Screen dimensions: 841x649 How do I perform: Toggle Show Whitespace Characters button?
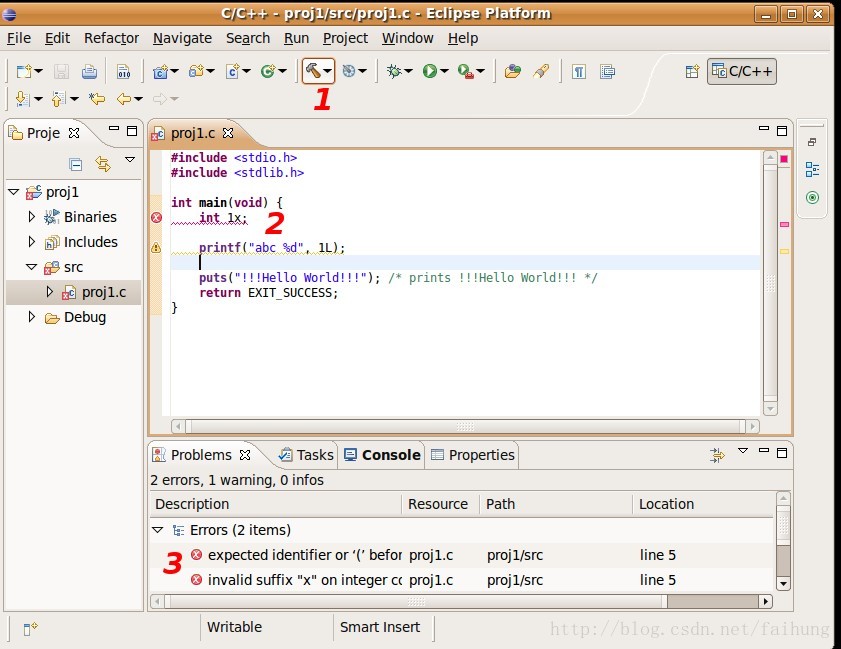point(578,71)
